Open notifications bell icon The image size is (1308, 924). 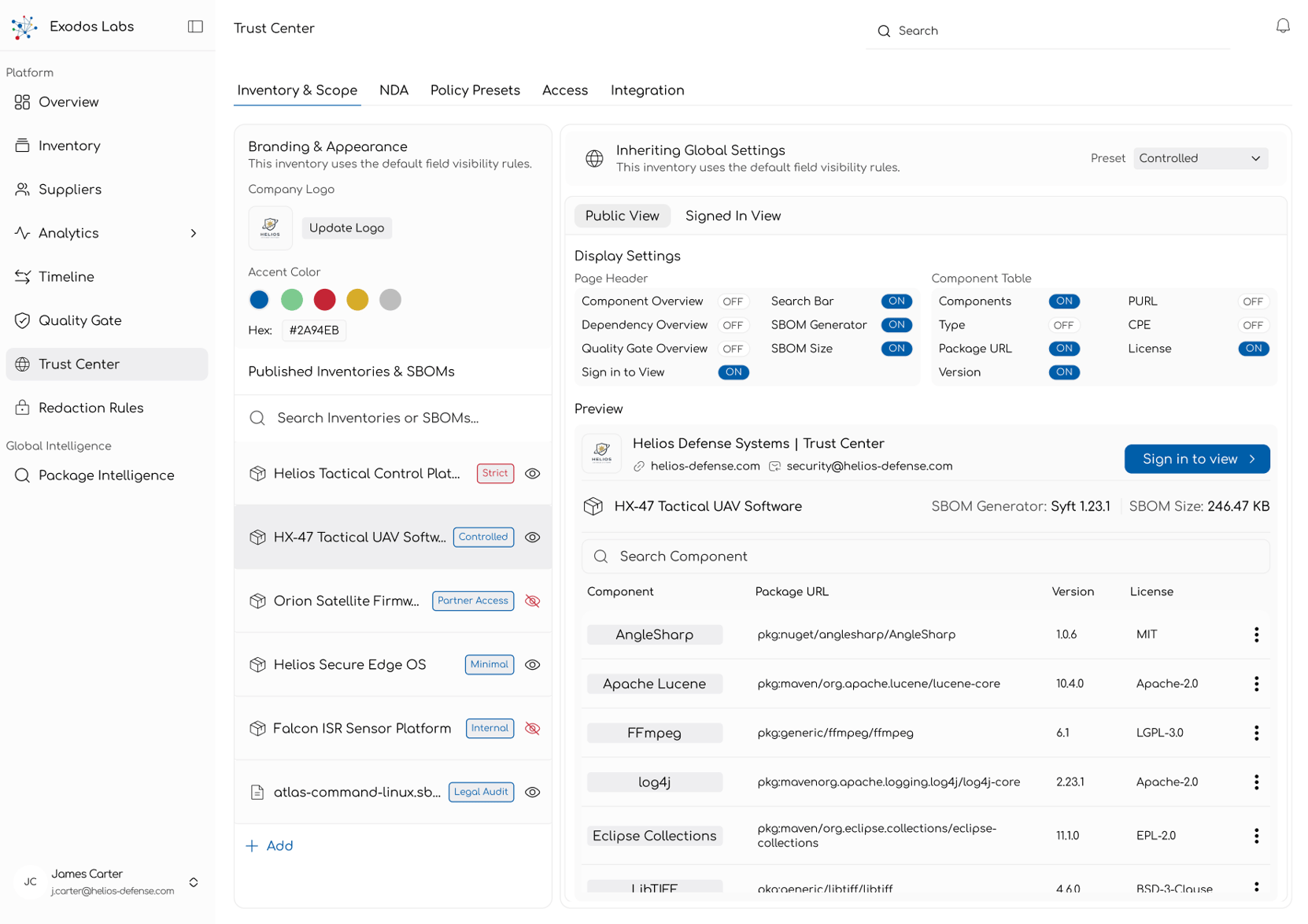click(1282, 27)
